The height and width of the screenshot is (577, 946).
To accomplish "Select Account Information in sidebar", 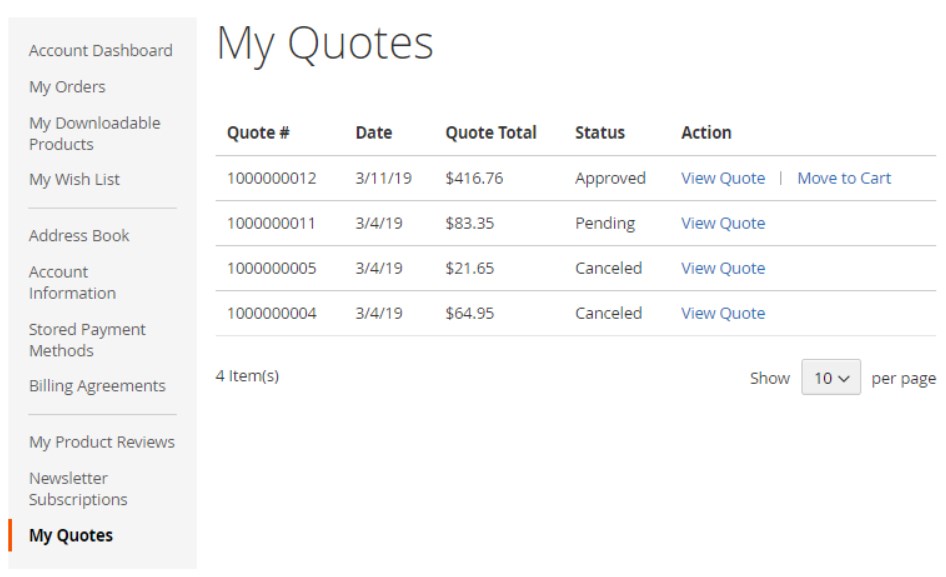I will point(72,282).
